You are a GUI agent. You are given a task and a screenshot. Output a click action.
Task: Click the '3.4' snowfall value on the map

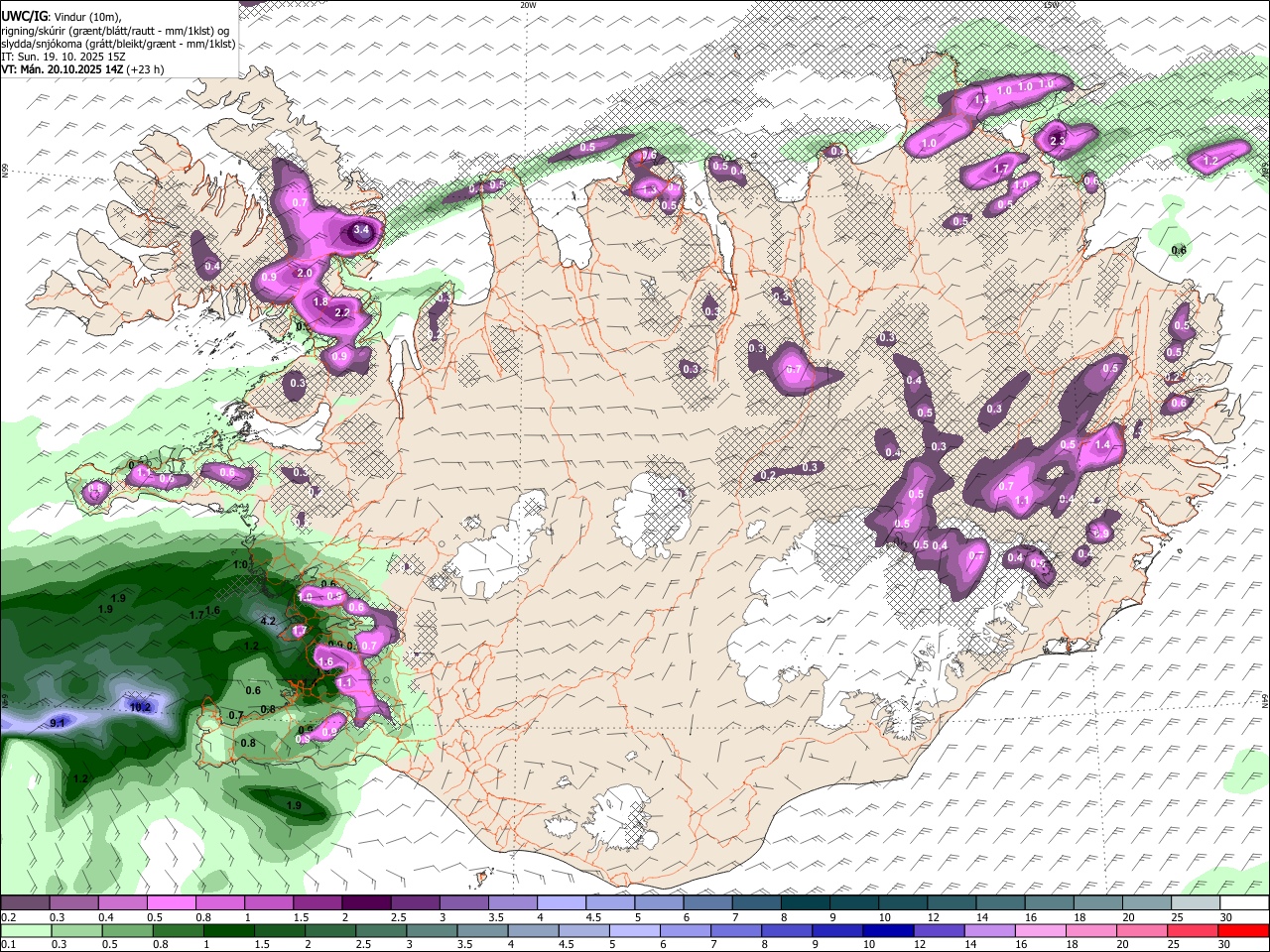coord(361,230)
